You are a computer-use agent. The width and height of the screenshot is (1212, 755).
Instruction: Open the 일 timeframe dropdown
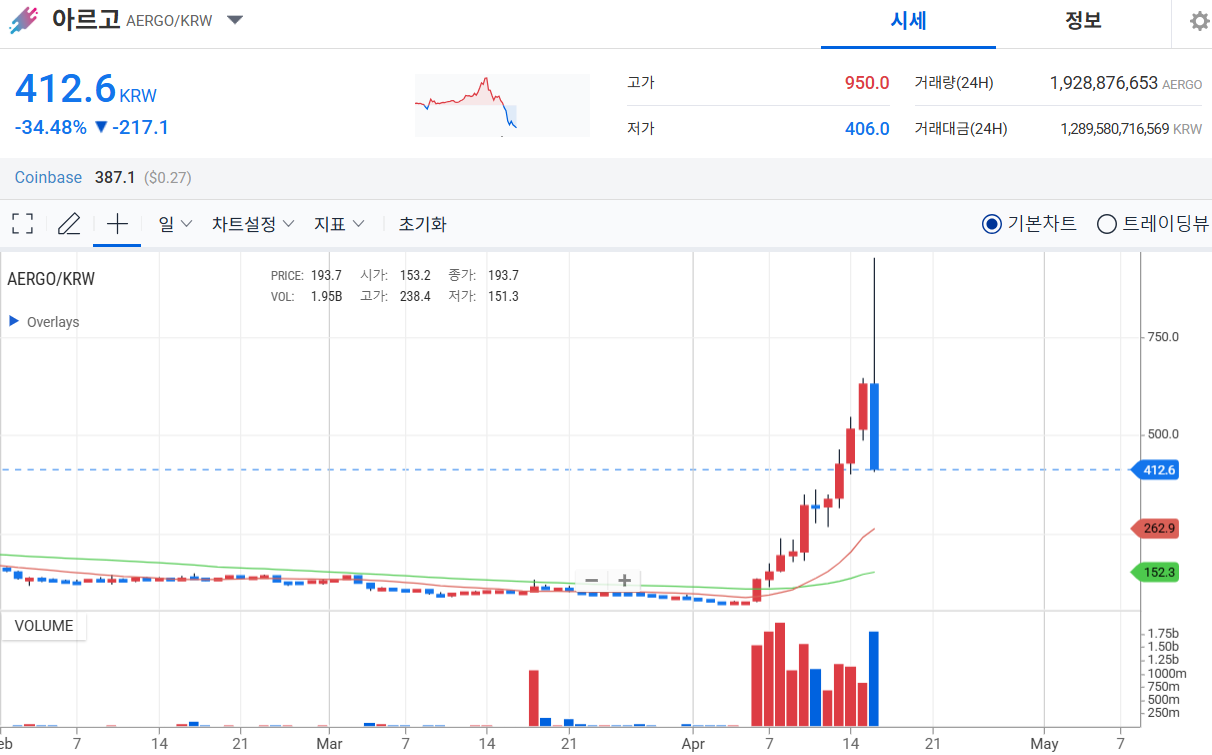[x=175, y=224]
